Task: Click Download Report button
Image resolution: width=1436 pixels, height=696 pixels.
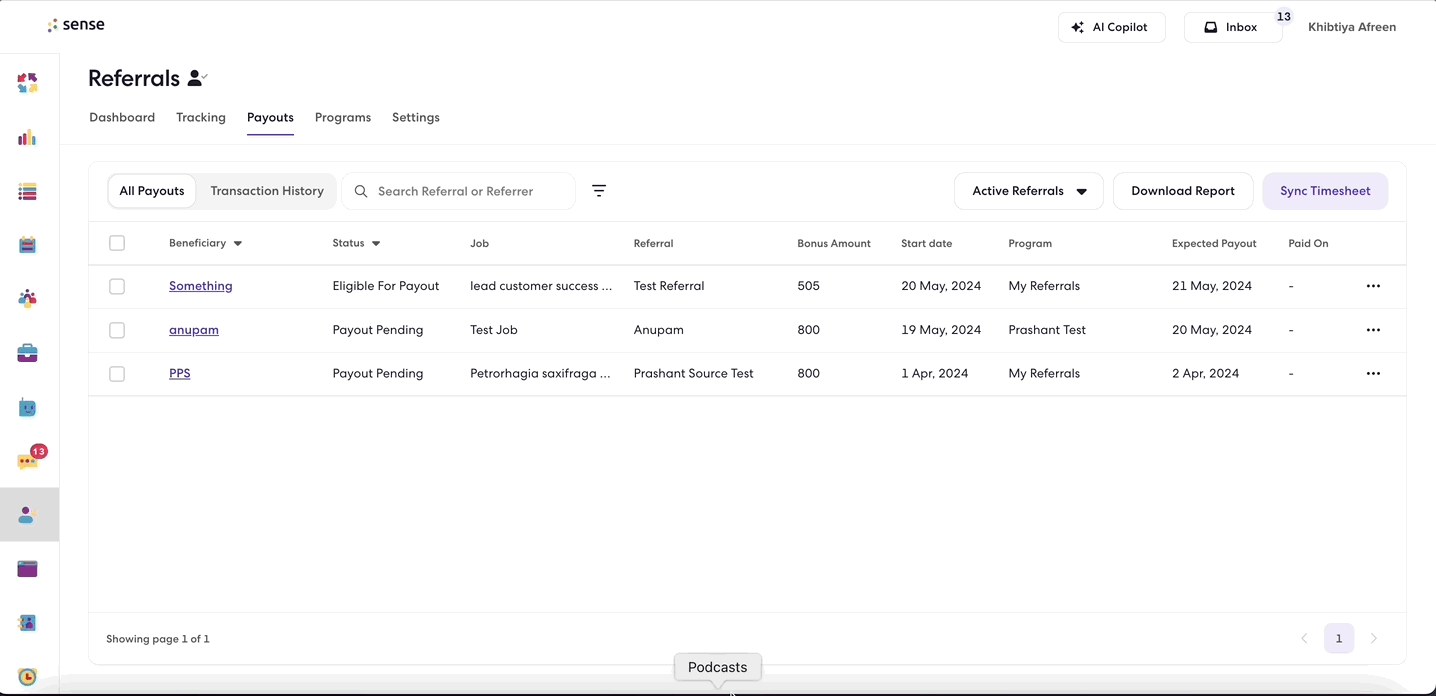Action: 1183,191
